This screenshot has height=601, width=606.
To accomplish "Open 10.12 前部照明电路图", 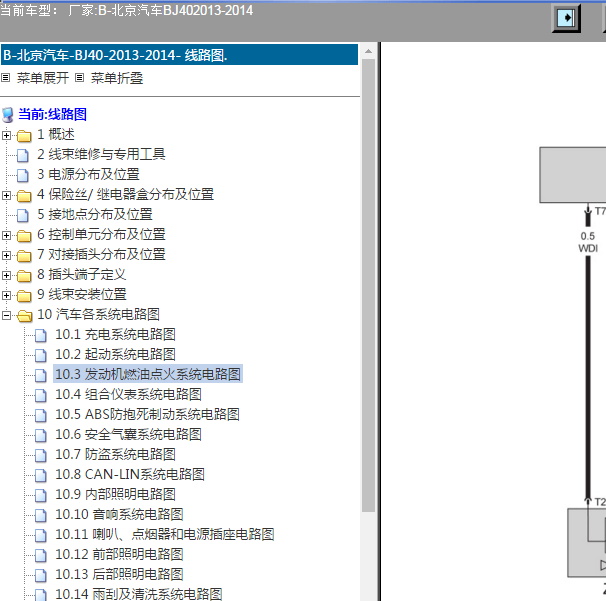I will coord(119,555).
